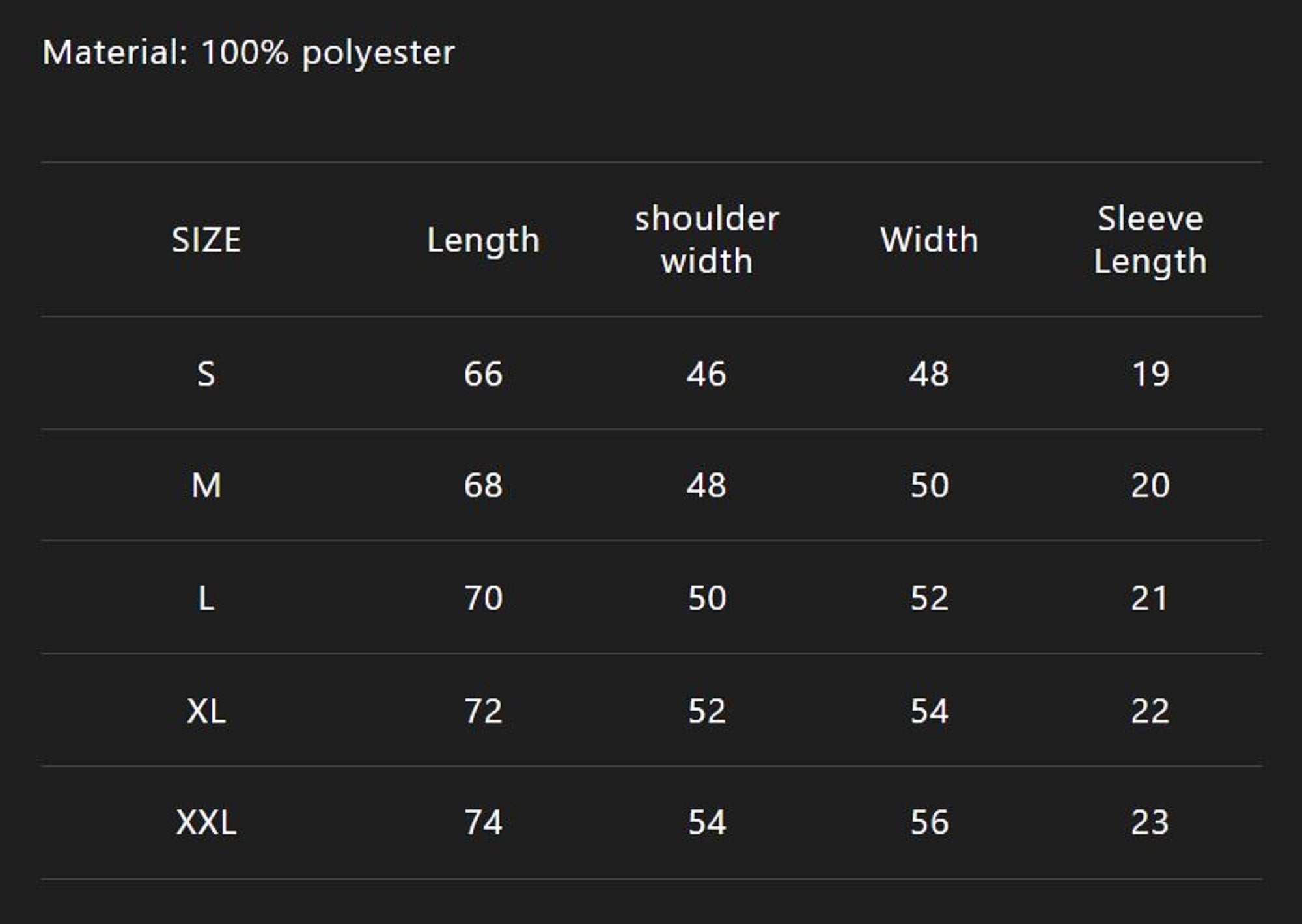Click the XL size row label
The image size is (1302, 924).
(x=206, y=711)
